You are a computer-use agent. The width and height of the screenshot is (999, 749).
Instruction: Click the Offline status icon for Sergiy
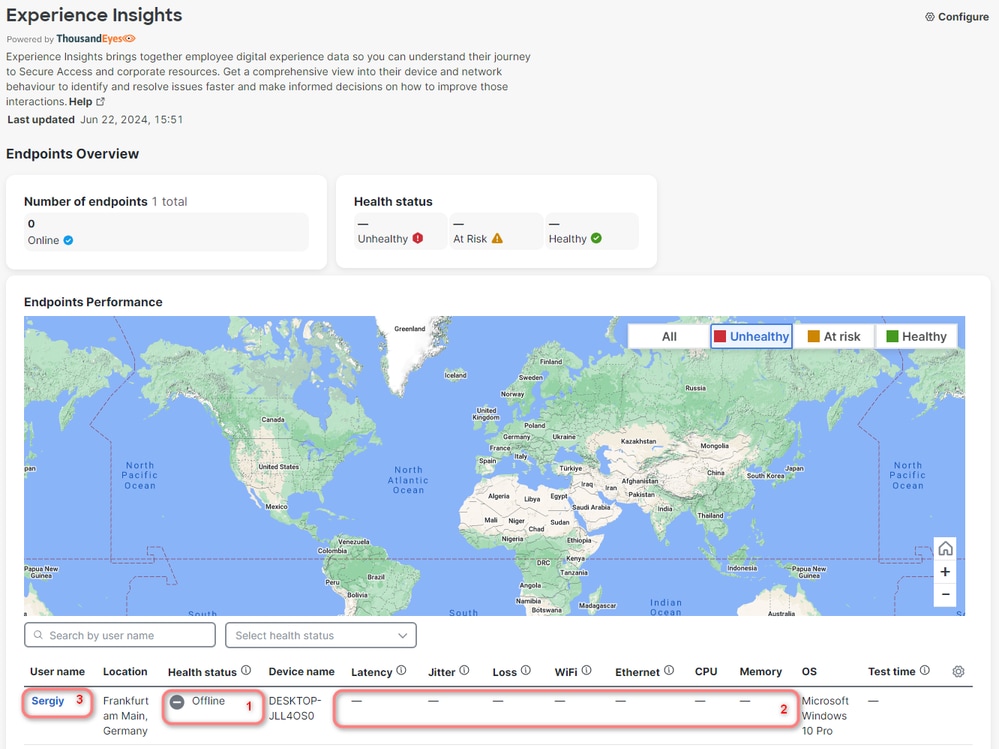[x=177, y=702]
